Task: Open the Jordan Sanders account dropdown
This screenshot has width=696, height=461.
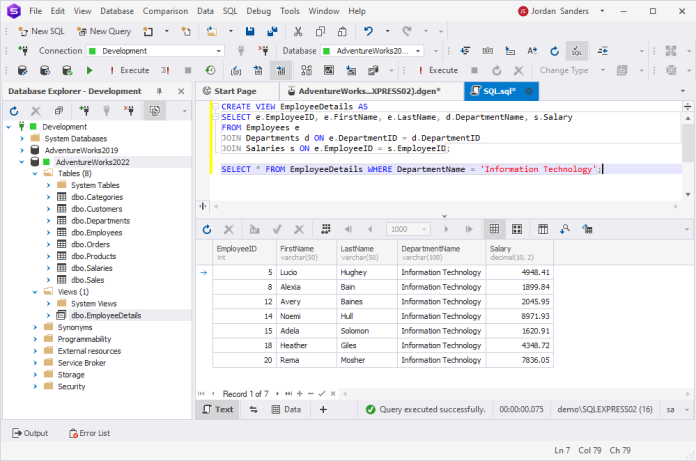Action: pos(602,11)
